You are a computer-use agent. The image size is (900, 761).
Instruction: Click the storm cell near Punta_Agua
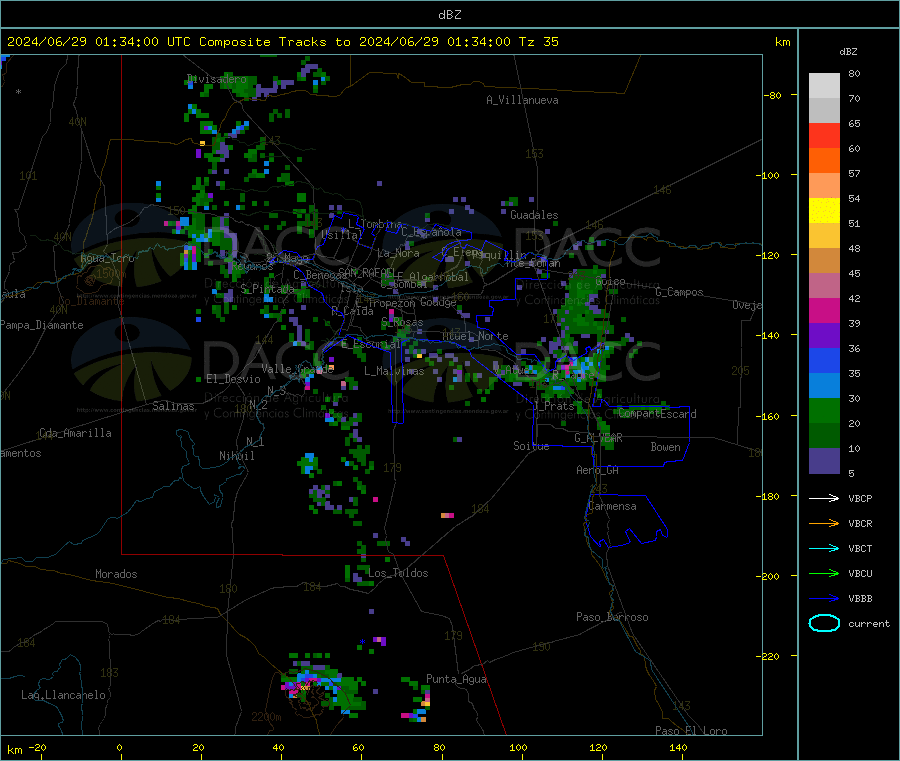[417, 699]
